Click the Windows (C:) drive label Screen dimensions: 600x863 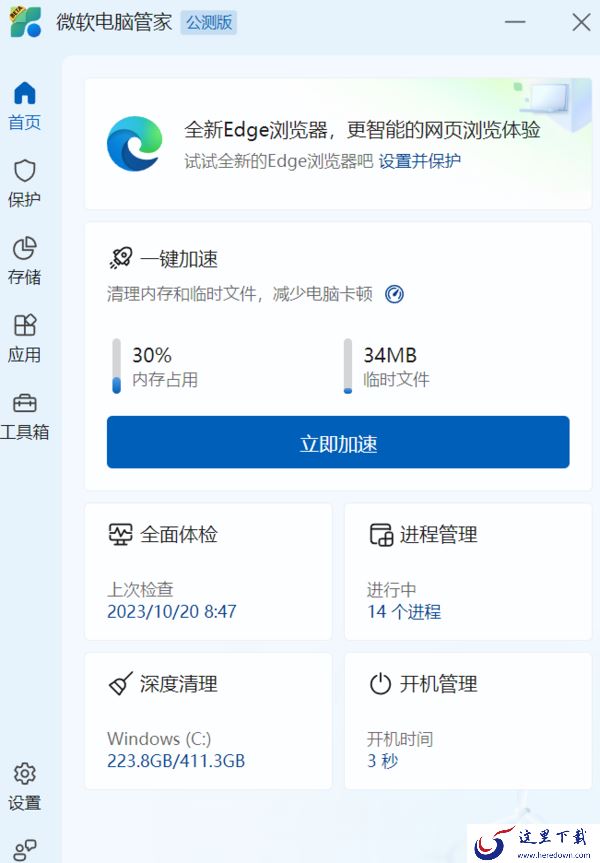159,739
